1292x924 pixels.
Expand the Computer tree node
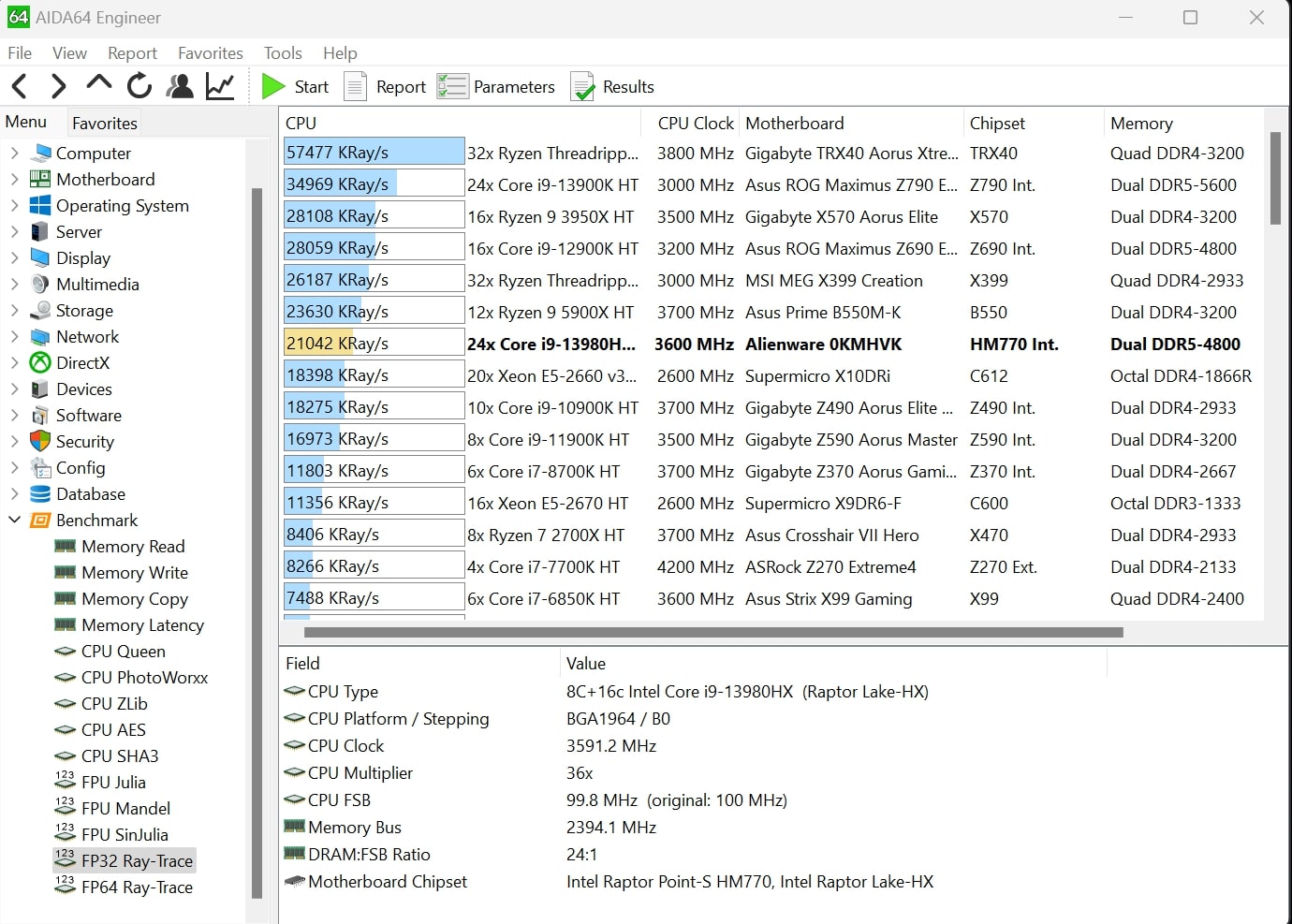point(14,153)
